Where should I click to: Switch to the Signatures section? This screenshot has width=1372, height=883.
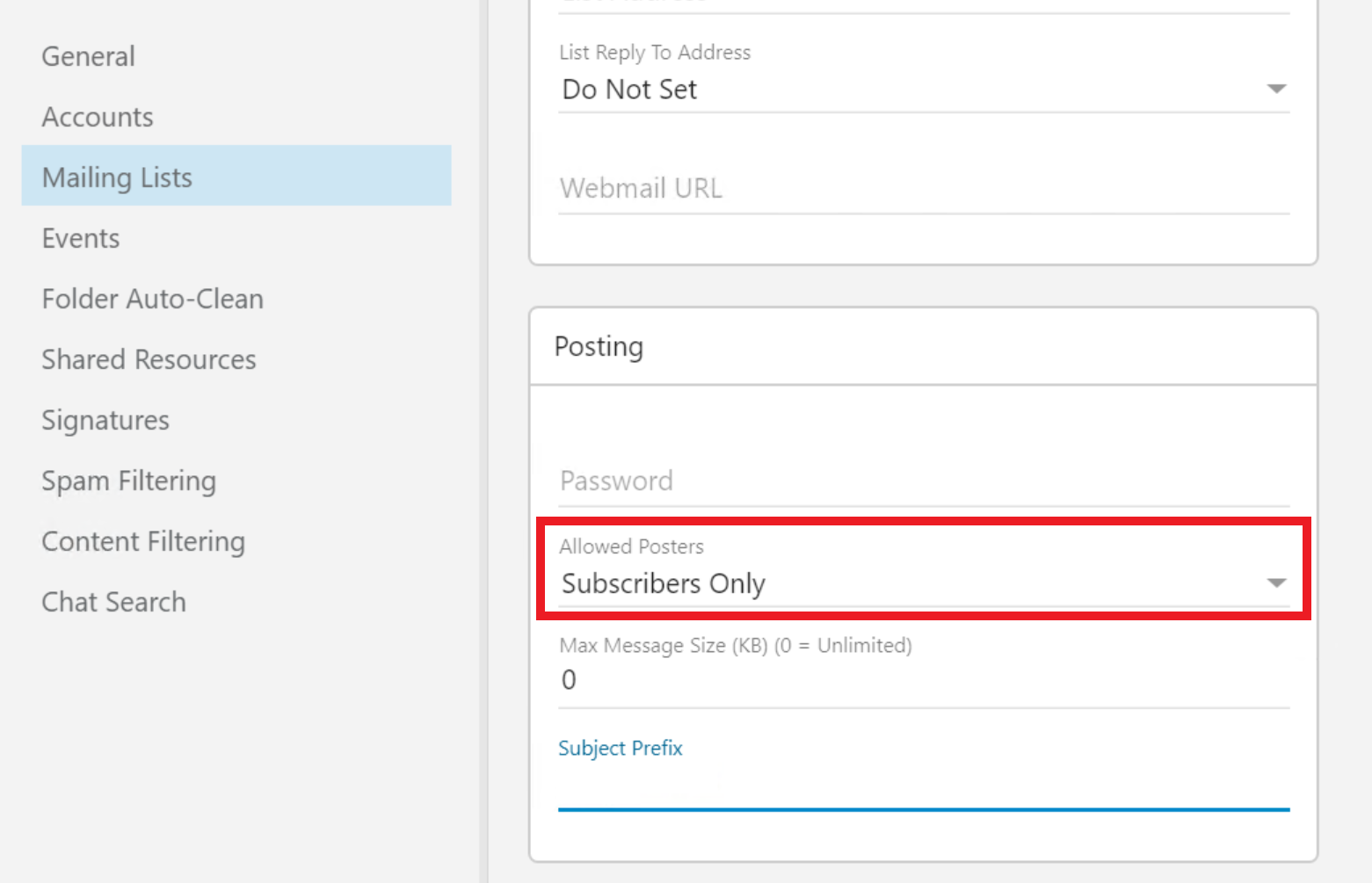pos(105,420)
